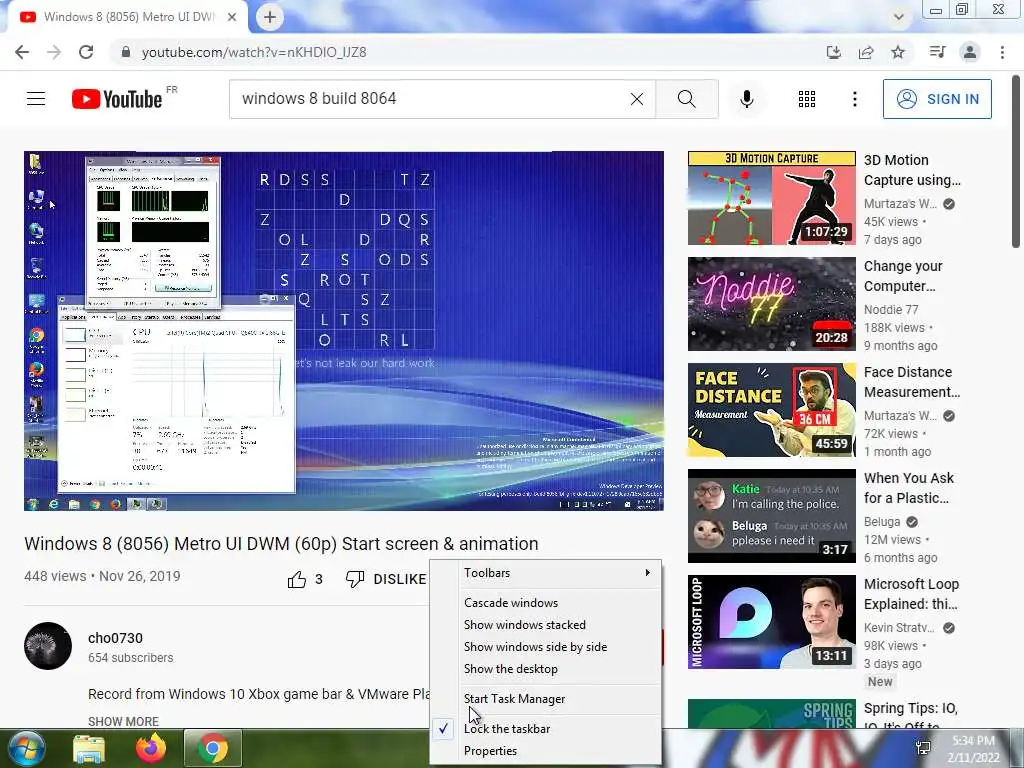Open the 3D Motion Capture video title
Image resolution: width=1024 pixels, height=768 pixels.
coord(912,170)
